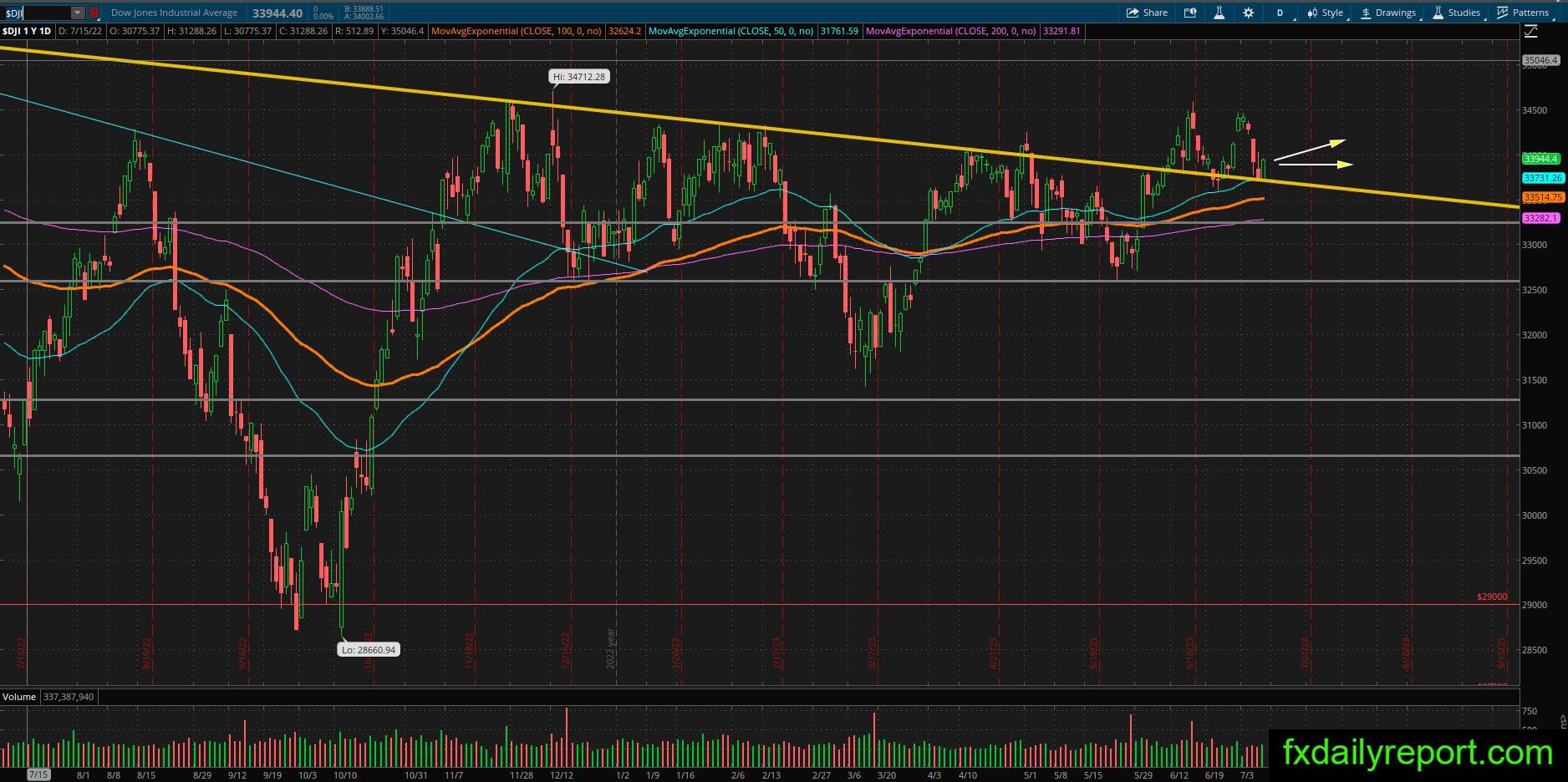The image size is (1568, 782).
Task: Click the Dow Jones Industrial Average title
Action: 174,13
